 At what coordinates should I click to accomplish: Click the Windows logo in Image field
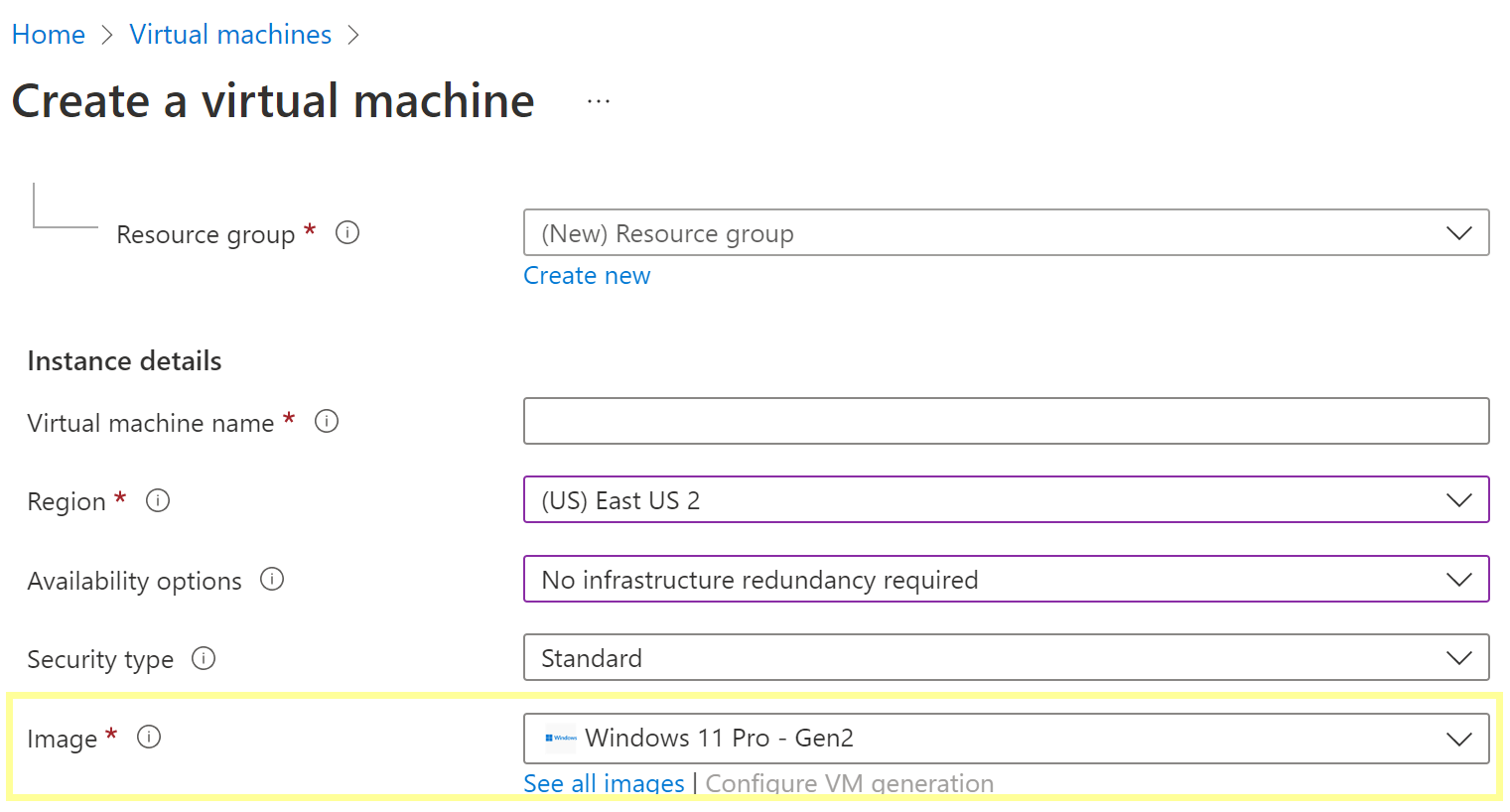coord(561,738)
